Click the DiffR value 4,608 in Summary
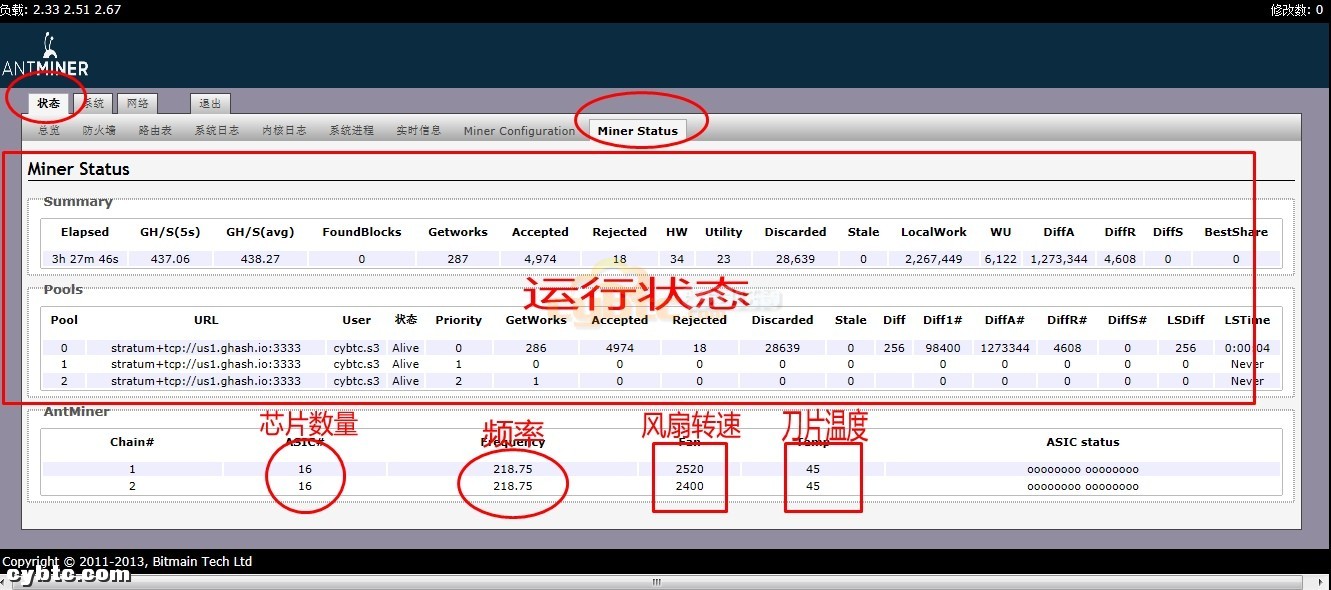Viewport: 1331px width, 590px height. tap(1119, 259)
